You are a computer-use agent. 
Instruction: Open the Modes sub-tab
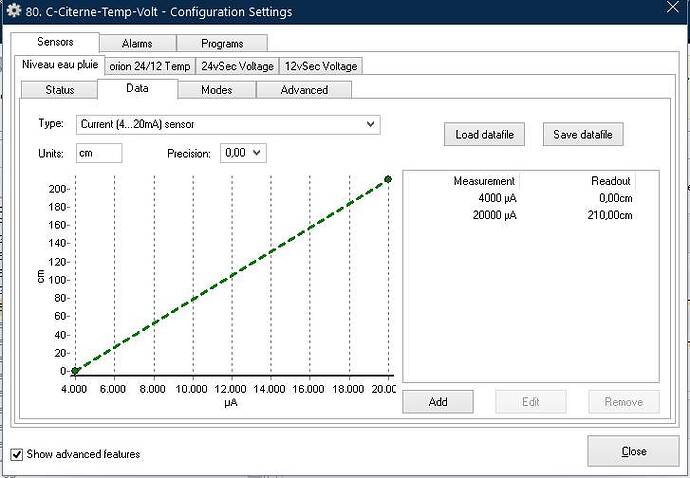tap(217, 90)
